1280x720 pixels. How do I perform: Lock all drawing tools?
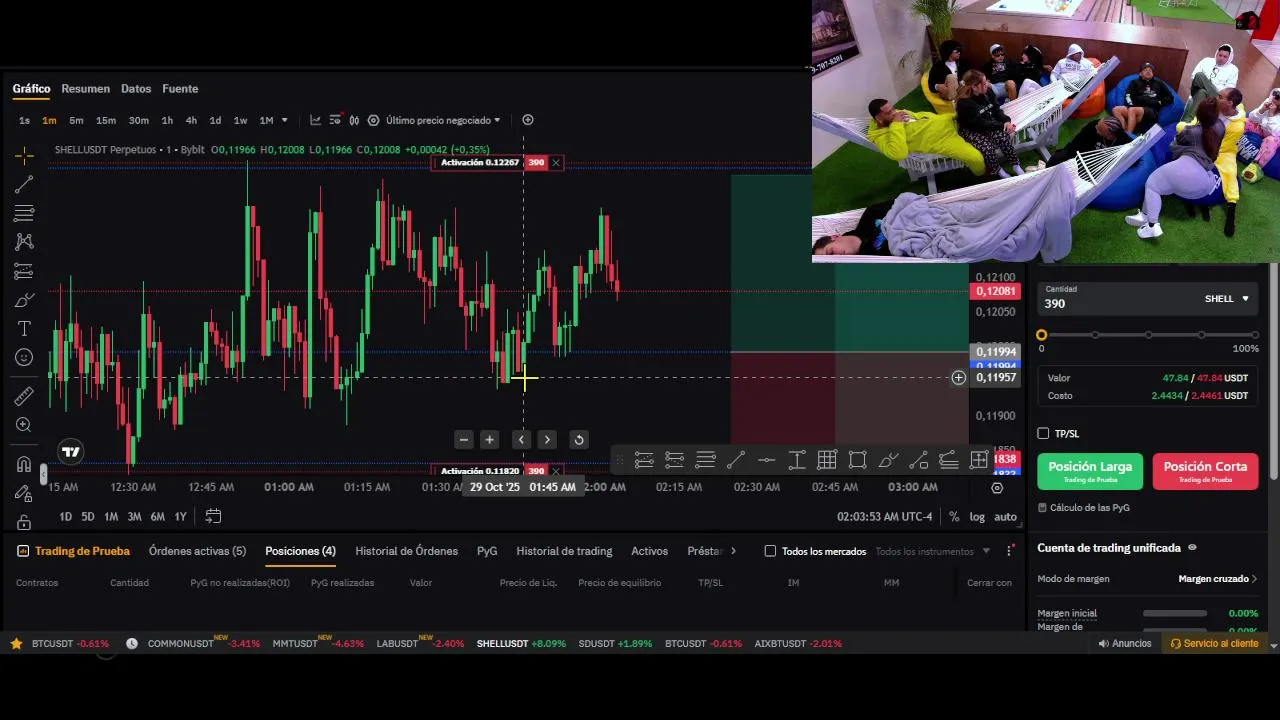coord(24,522)
